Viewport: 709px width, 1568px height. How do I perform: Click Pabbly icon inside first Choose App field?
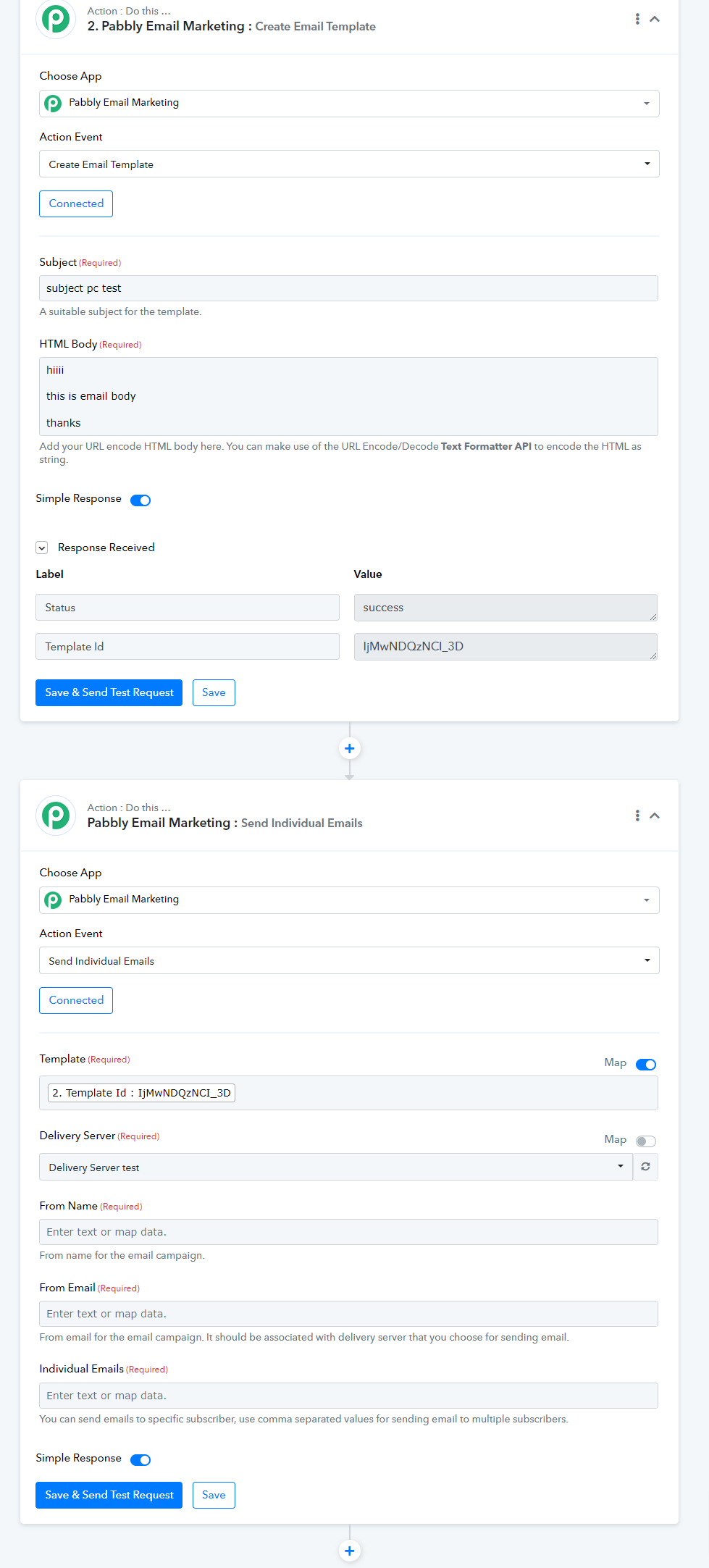(53, 104)
